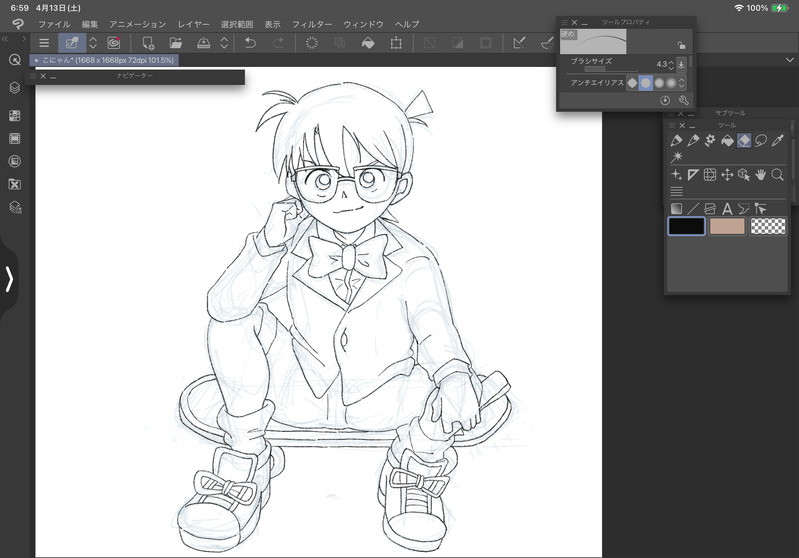
Task: Expand the arrows next to edit mode button
Action: [93, 43]
